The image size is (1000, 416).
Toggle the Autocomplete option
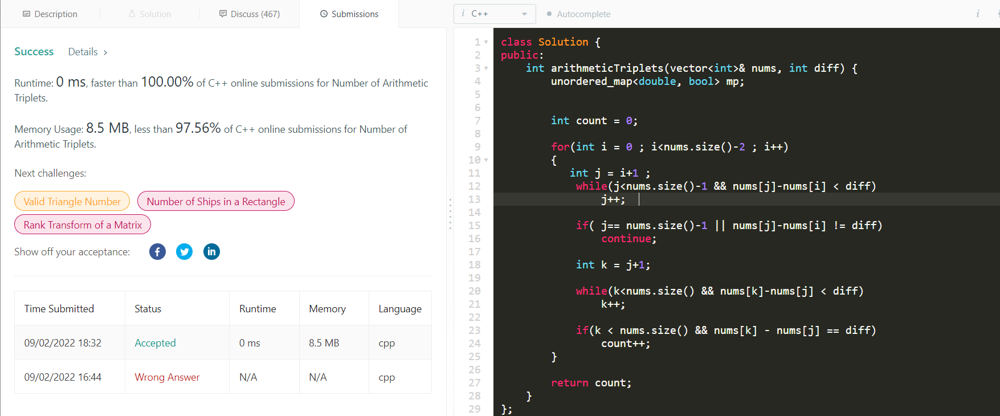578,14
